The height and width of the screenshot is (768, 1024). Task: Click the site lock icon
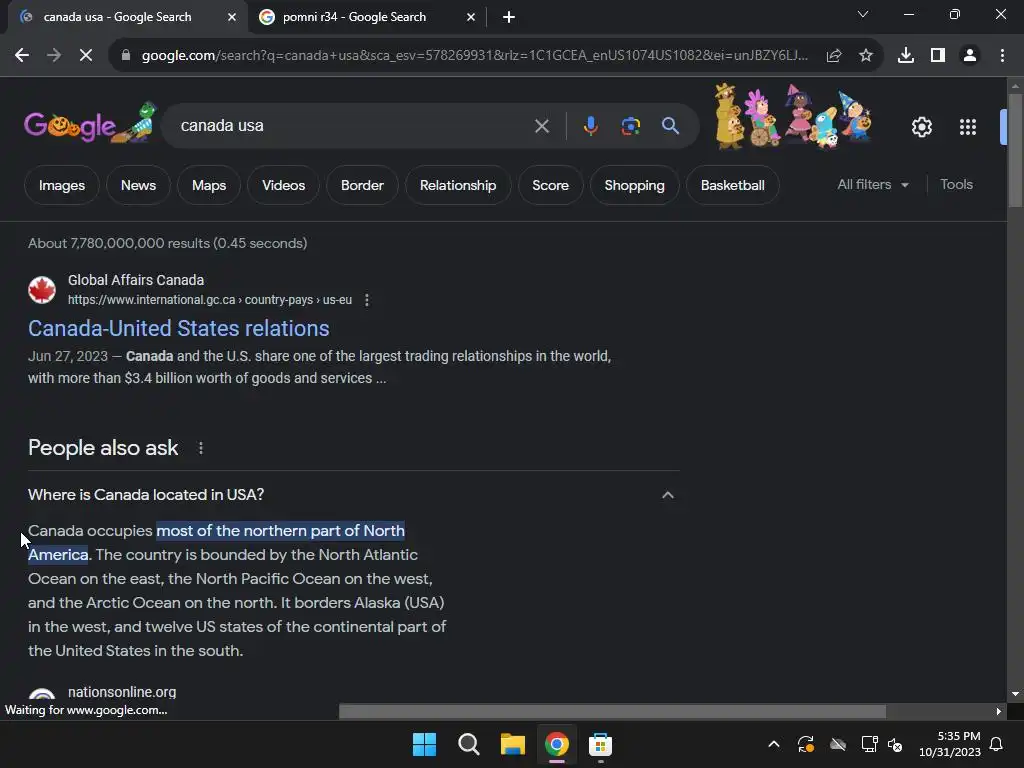[125, 56]
